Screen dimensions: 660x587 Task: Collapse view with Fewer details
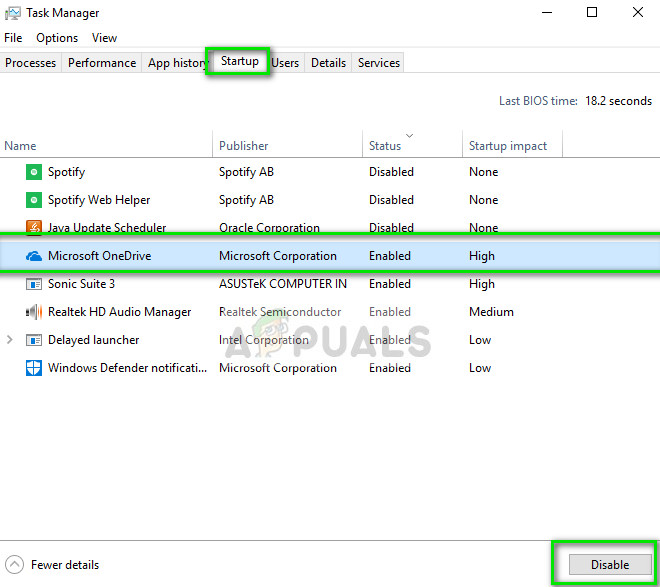pos(53,565)
